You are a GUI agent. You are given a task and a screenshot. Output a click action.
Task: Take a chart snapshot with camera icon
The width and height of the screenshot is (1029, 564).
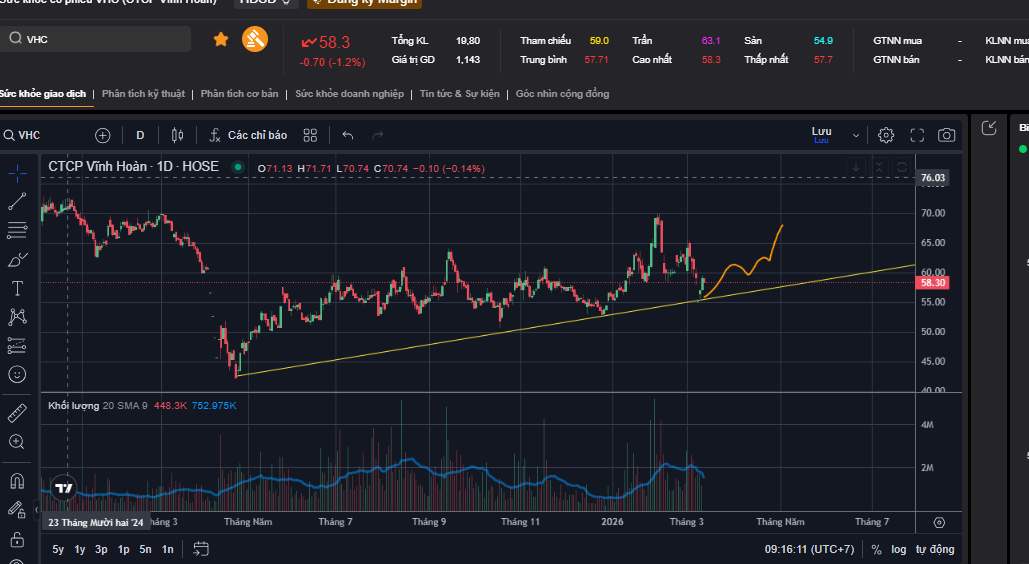[946, 135]
